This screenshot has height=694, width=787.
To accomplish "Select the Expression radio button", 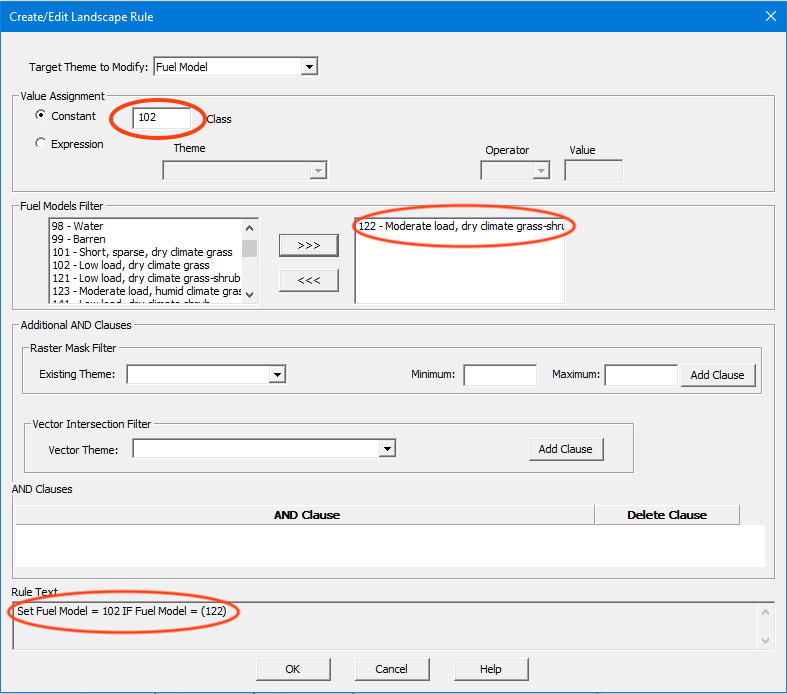I will pyautogui.click(x=41, y=143).
